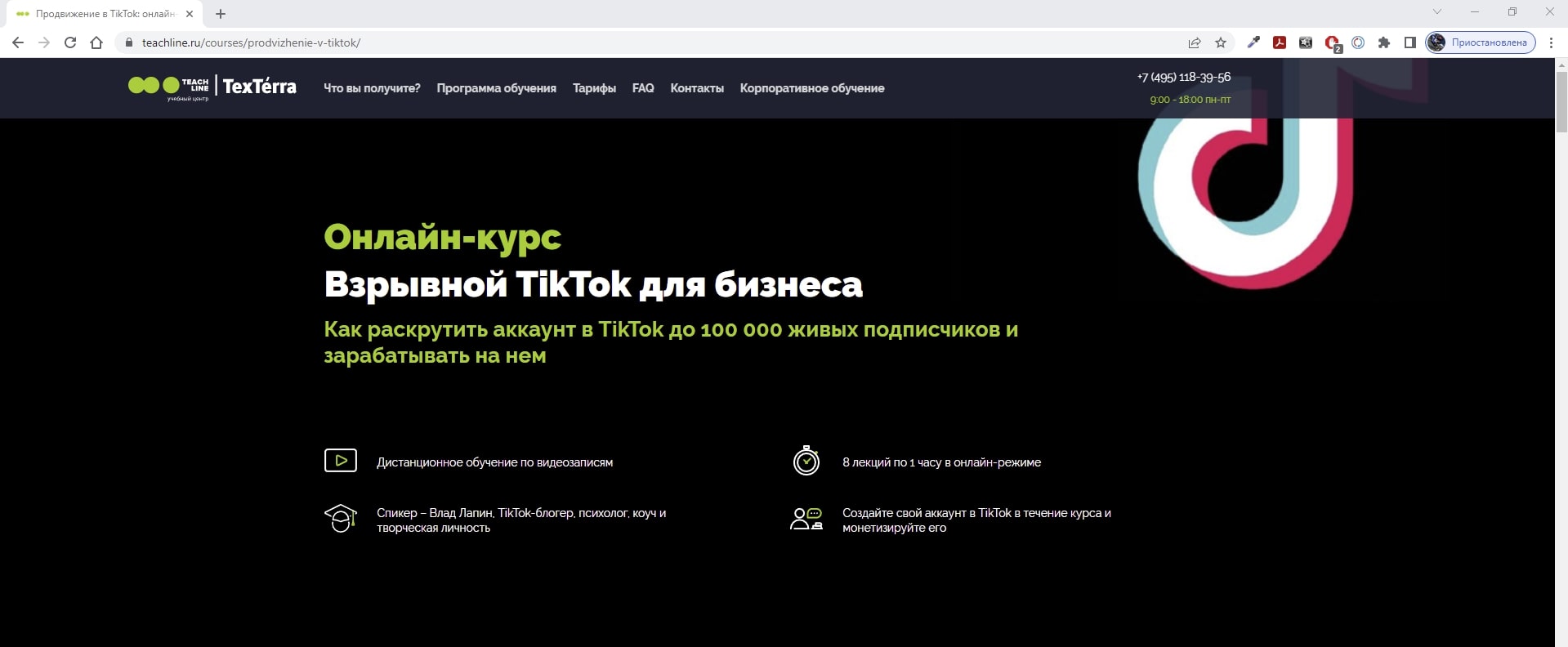Open the Что вы получите? menu item
1568x647 pixels.
click(372, 88)
